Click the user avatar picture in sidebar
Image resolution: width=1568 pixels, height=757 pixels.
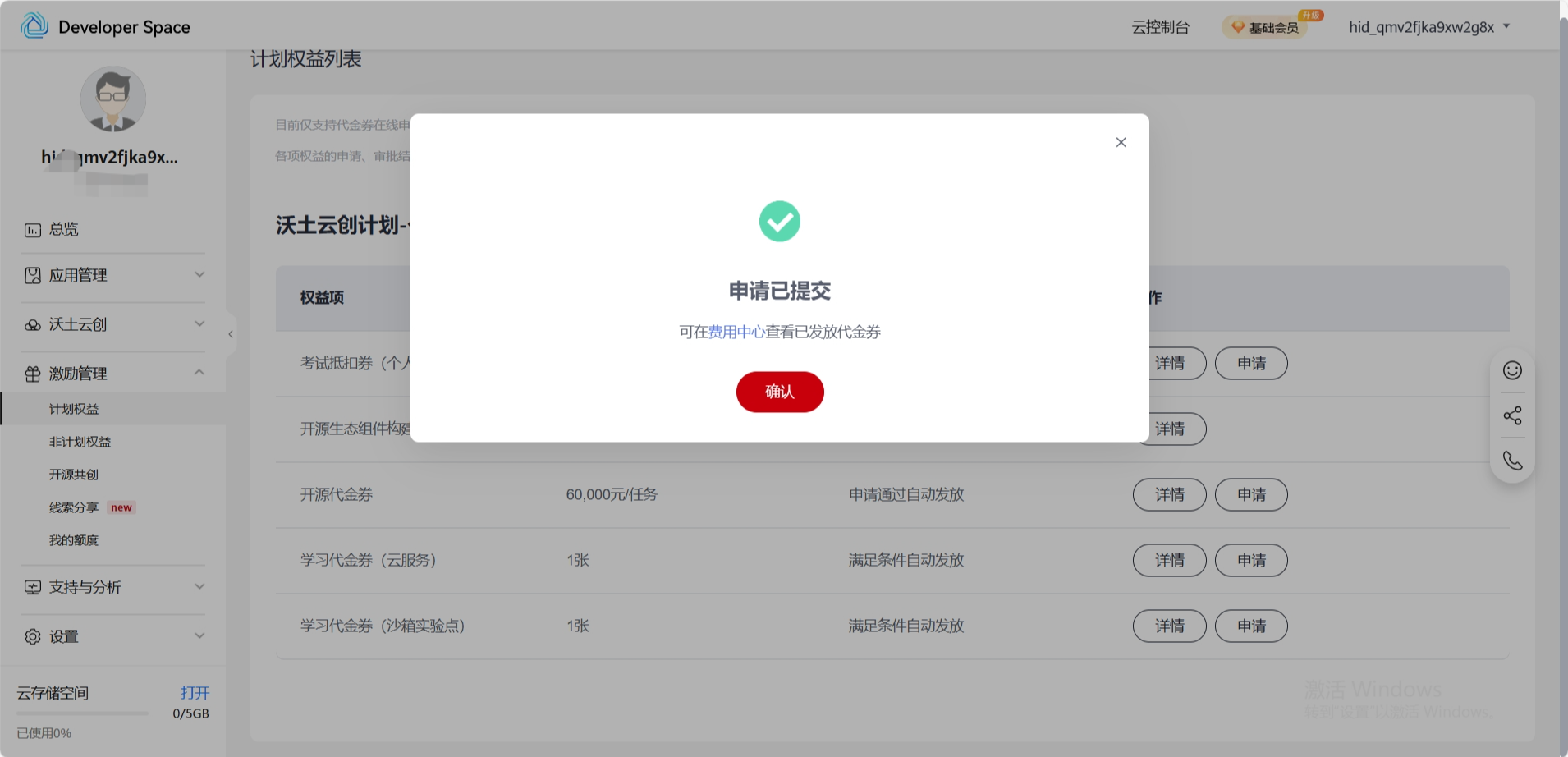click(x=113, y=99)
